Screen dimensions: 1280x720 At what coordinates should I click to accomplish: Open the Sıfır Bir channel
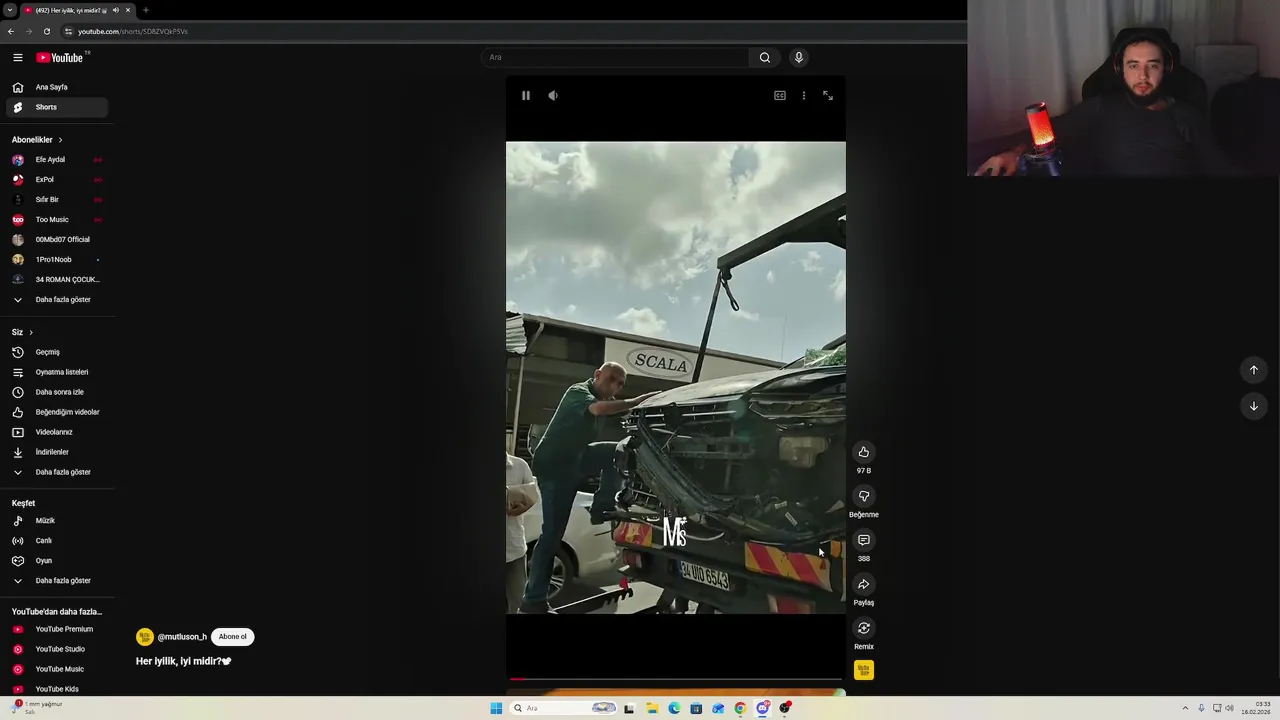(56, 200)
